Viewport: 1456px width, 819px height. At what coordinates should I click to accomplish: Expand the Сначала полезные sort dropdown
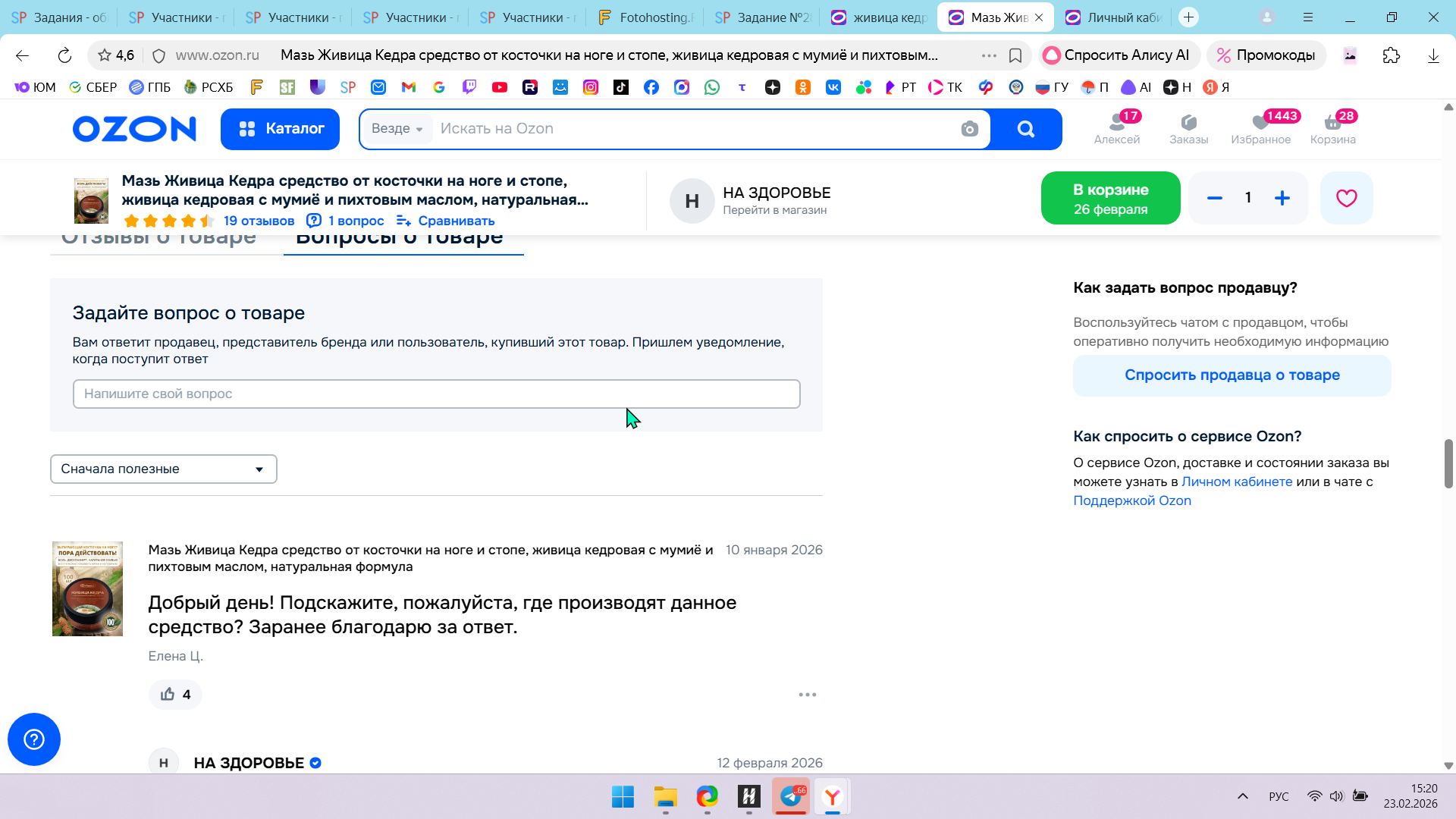[x=163, y=469]
